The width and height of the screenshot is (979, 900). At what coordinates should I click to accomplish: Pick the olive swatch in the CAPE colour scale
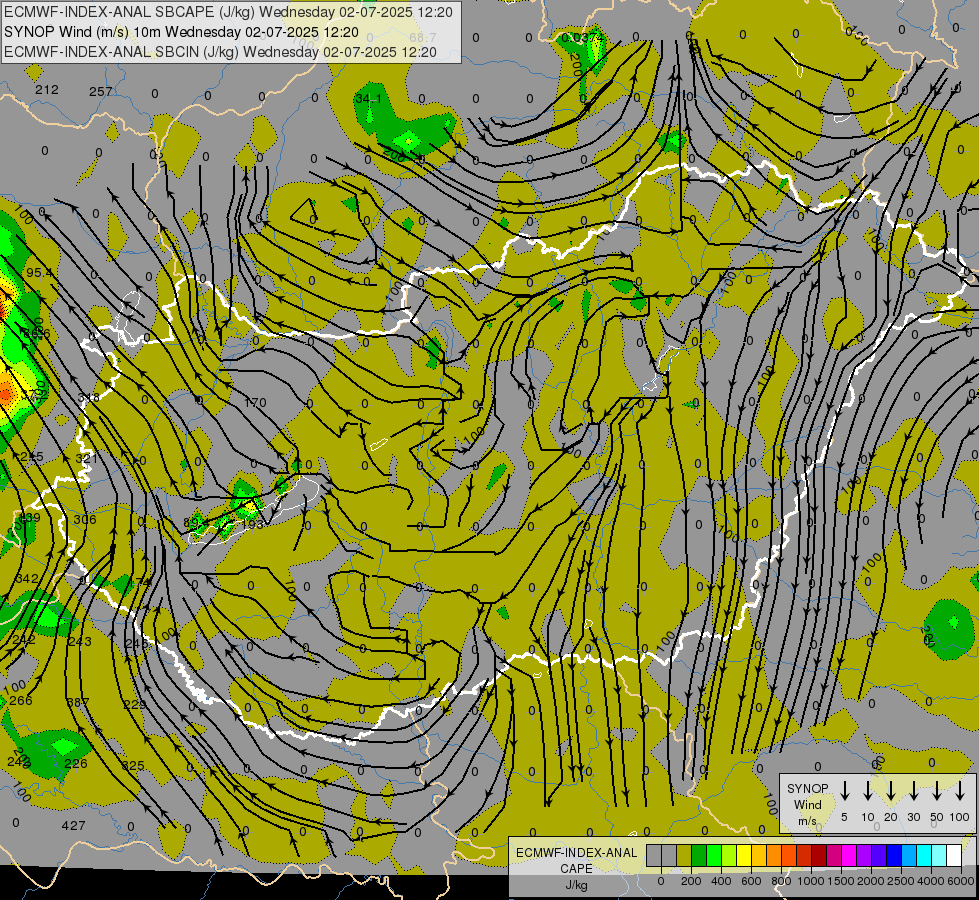tap(684, 856)
